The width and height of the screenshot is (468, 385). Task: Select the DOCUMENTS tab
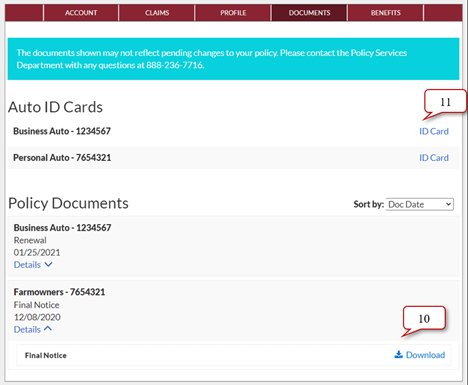pyautogui.click(x=309, y=13)
